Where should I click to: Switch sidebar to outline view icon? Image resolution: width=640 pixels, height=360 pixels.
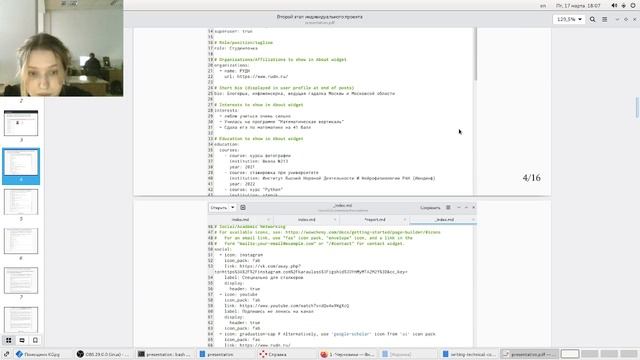(x=22, y=340)
